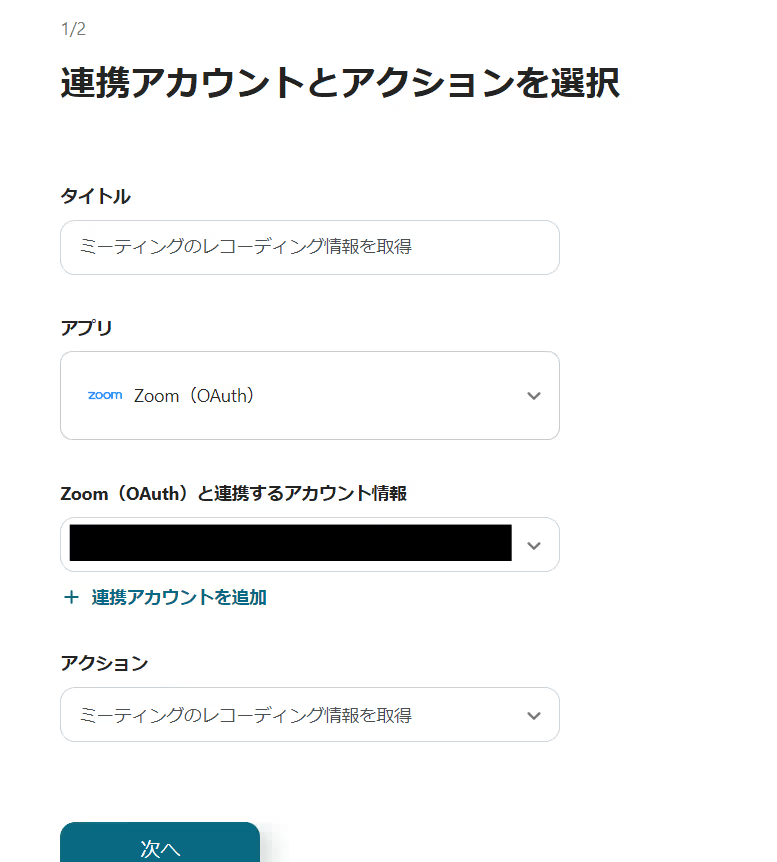Click the chevron arrow in the アクション field
The height and width of the screenshot is (862, 777).
[534, 716]
